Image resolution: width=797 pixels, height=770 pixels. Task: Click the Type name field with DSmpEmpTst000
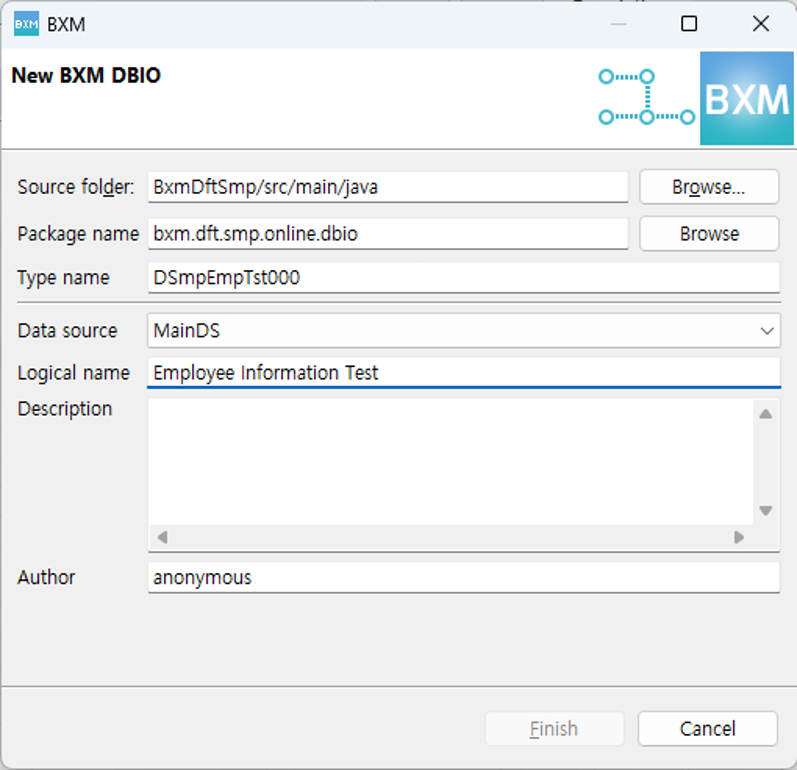[x=464, y=278]
